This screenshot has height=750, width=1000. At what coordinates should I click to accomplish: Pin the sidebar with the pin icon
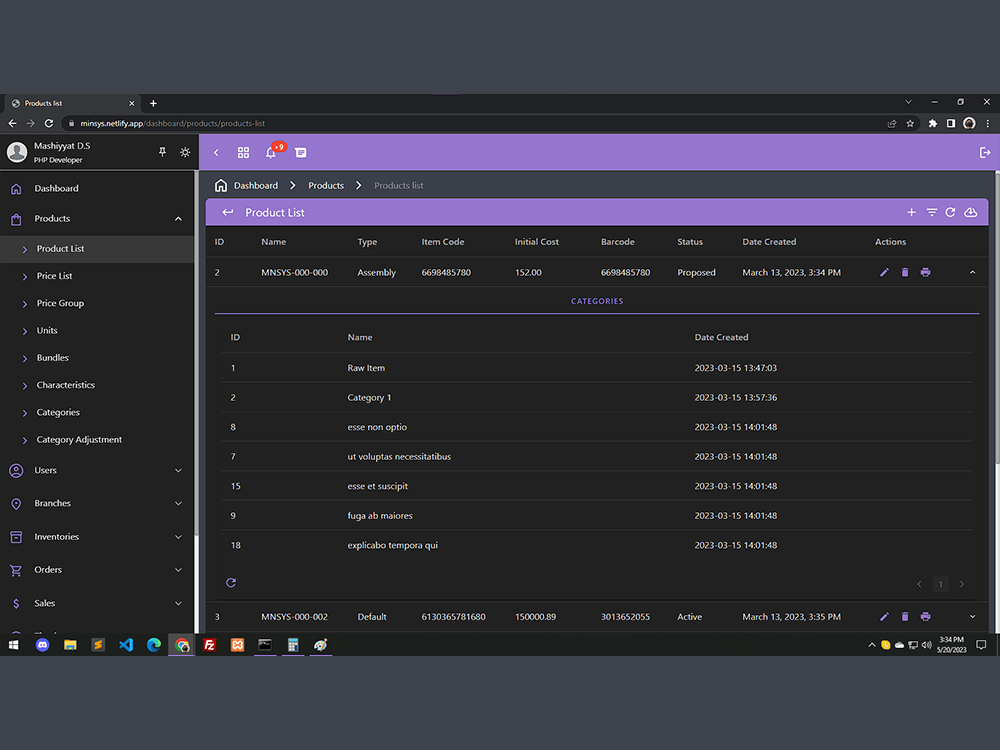pyautogui.click(x=162, y=152)
